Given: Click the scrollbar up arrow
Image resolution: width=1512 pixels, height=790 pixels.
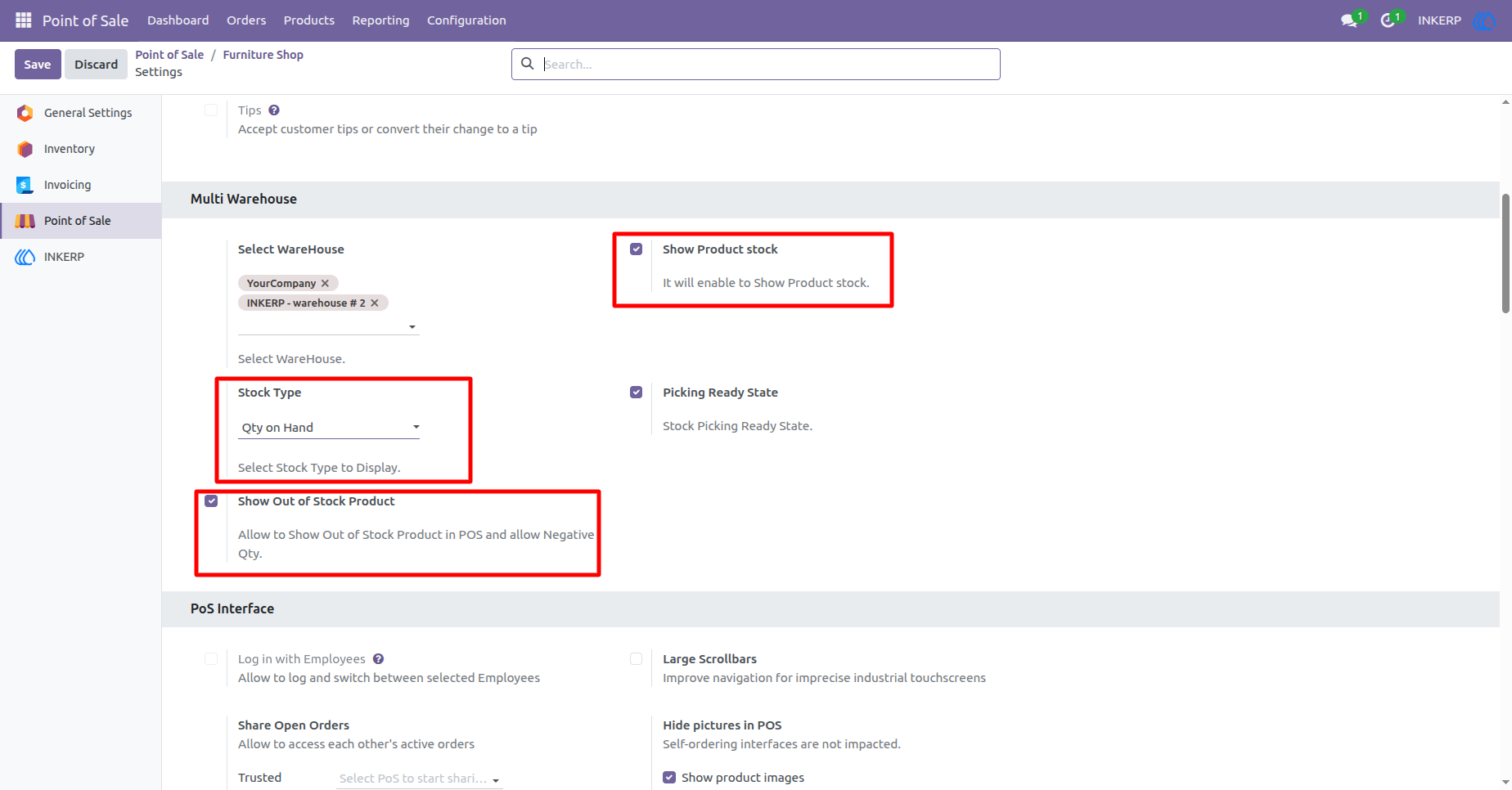Looking at the screenshot, I should [x=1505, y=102].
